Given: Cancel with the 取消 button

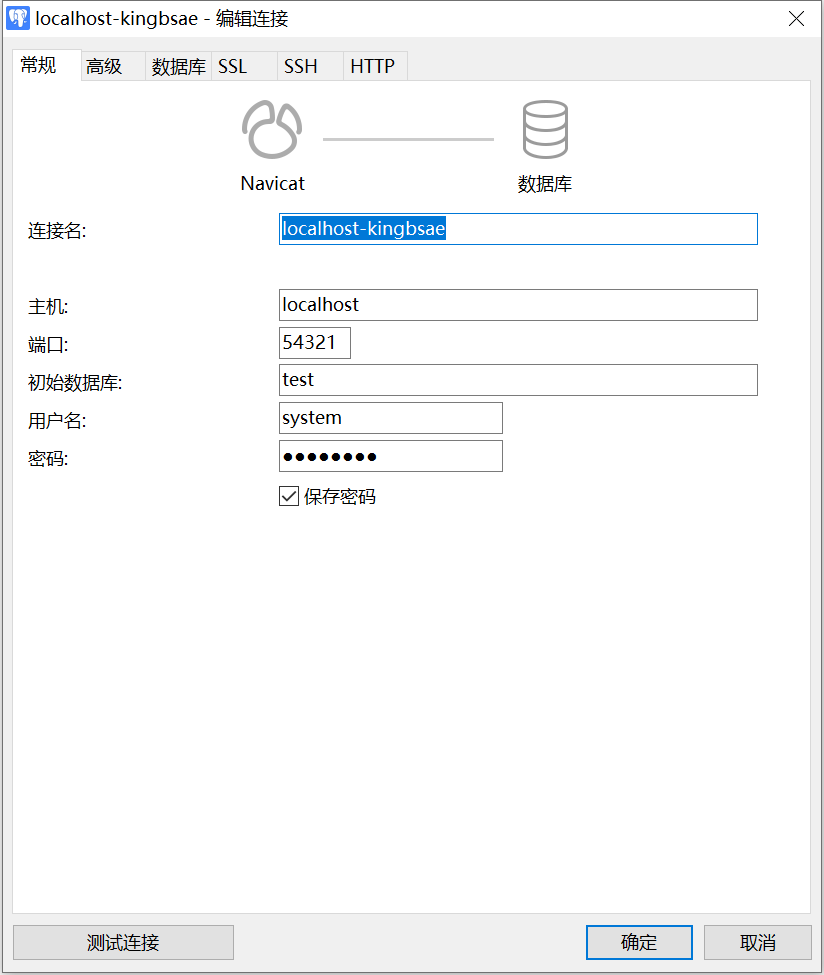Looking at the screenshot, I should click(x=757, y=943).
